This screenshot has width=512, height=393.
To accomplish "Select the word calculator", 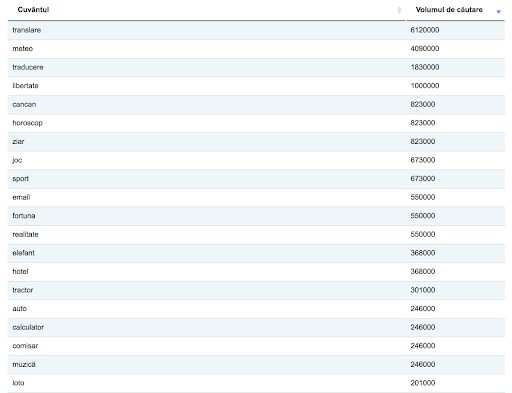I will (x=28, y=327).
